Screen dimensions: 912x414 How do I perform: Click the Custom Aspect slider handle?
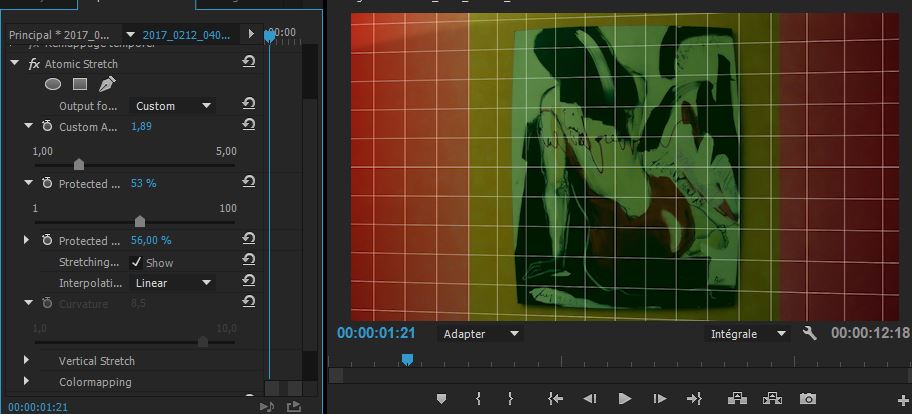point(79,165)
